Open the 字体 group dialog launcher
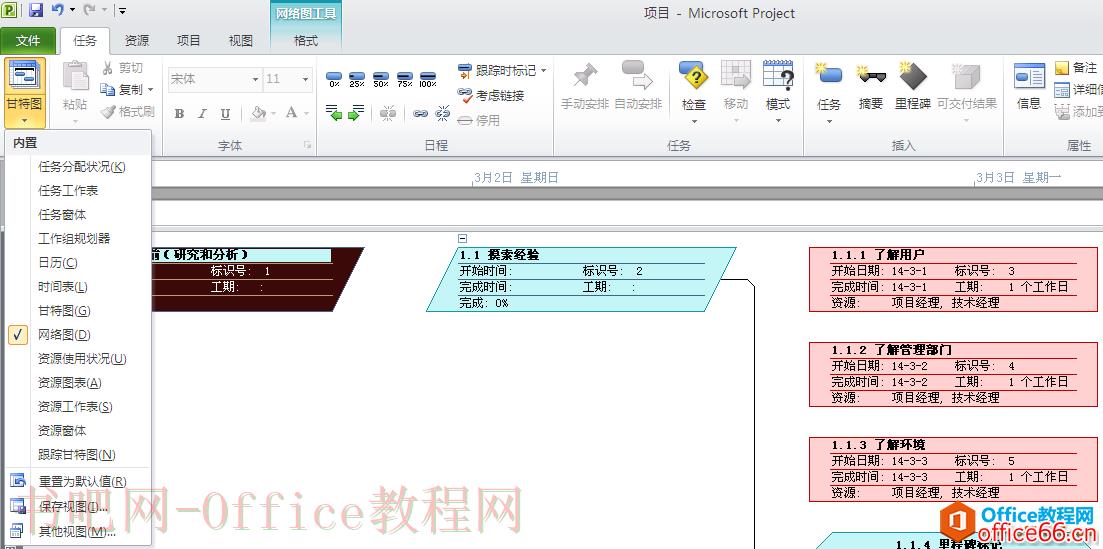The image size is (1103, 549). click(307, 145)
